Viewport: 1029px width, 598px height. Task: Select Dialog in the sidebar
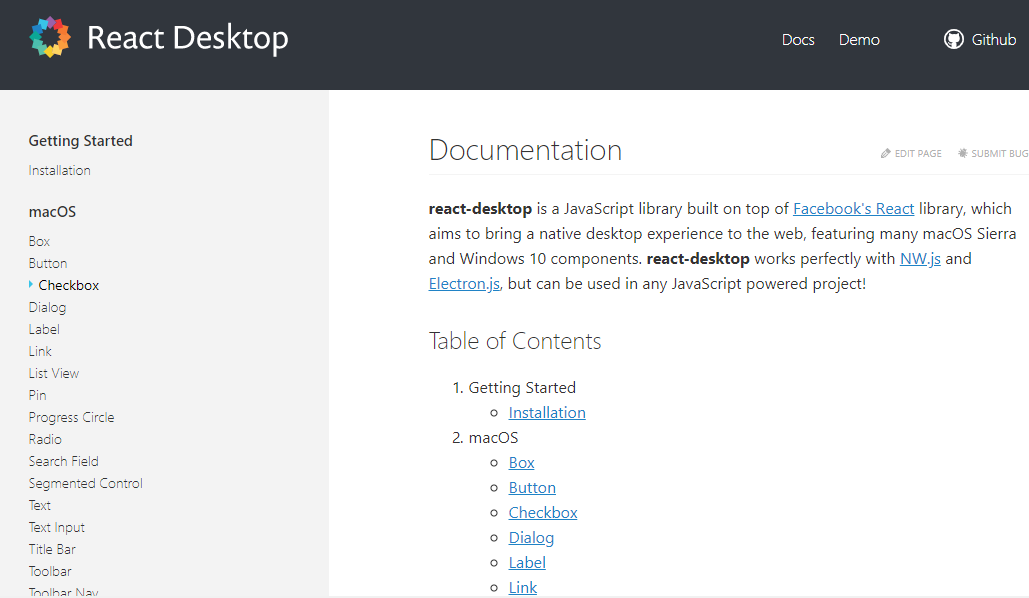(47, 307)
